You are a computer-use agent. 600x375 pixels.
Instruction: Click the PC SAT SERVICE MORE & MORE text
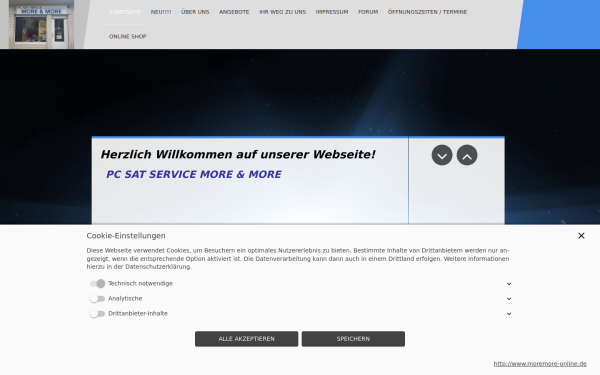pos(194,174)
